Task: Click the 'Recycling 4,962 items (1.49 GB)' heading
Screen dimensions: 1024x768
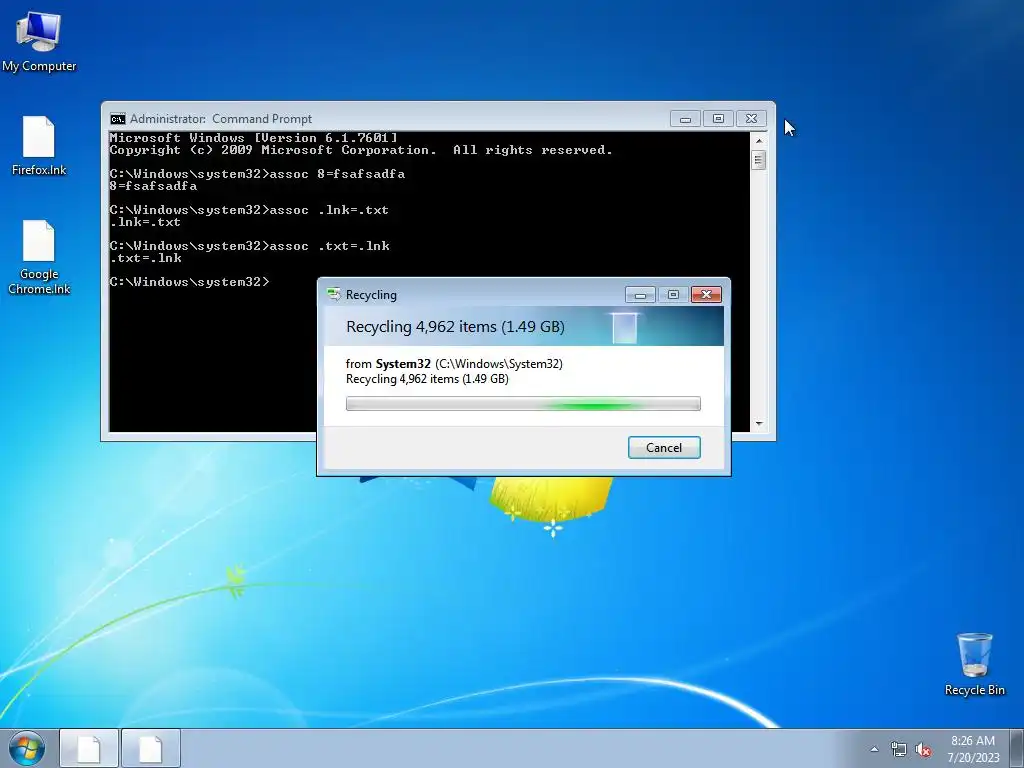Action: [x=455, y=327]
